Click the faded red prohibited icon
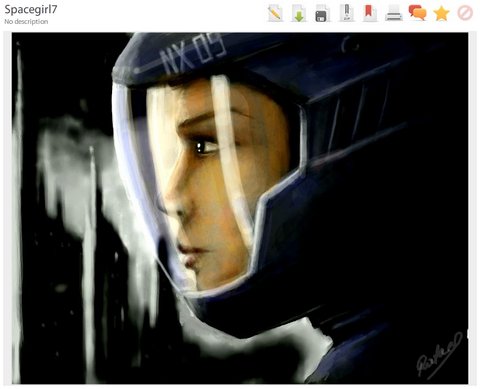The height and width of the screenshot is (389, 480). click(465, 14)
